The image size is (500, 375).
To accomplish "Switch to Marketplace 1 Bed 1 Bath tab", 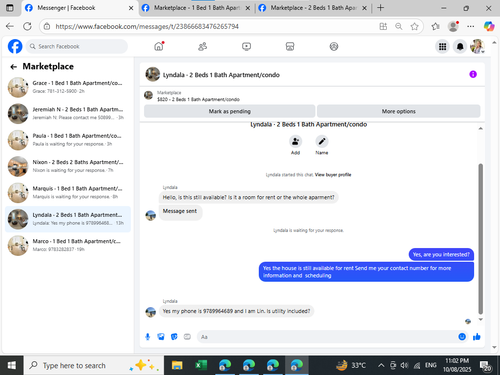I will tap(196, 8).
